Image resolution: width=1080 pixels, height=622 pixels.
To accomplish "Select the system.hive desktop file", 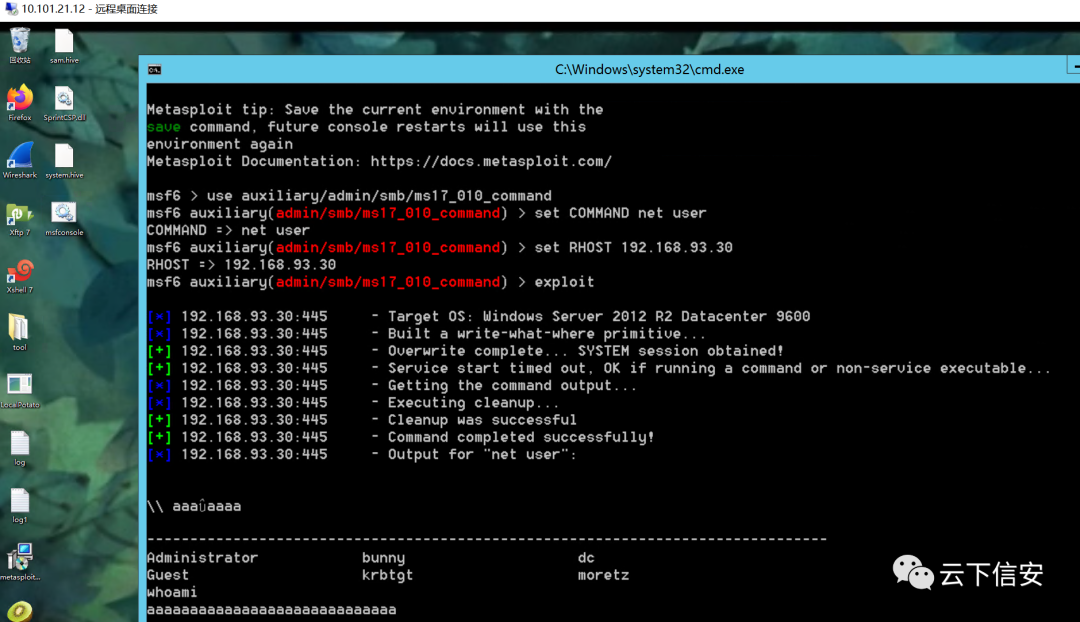I will pos(64,160).
